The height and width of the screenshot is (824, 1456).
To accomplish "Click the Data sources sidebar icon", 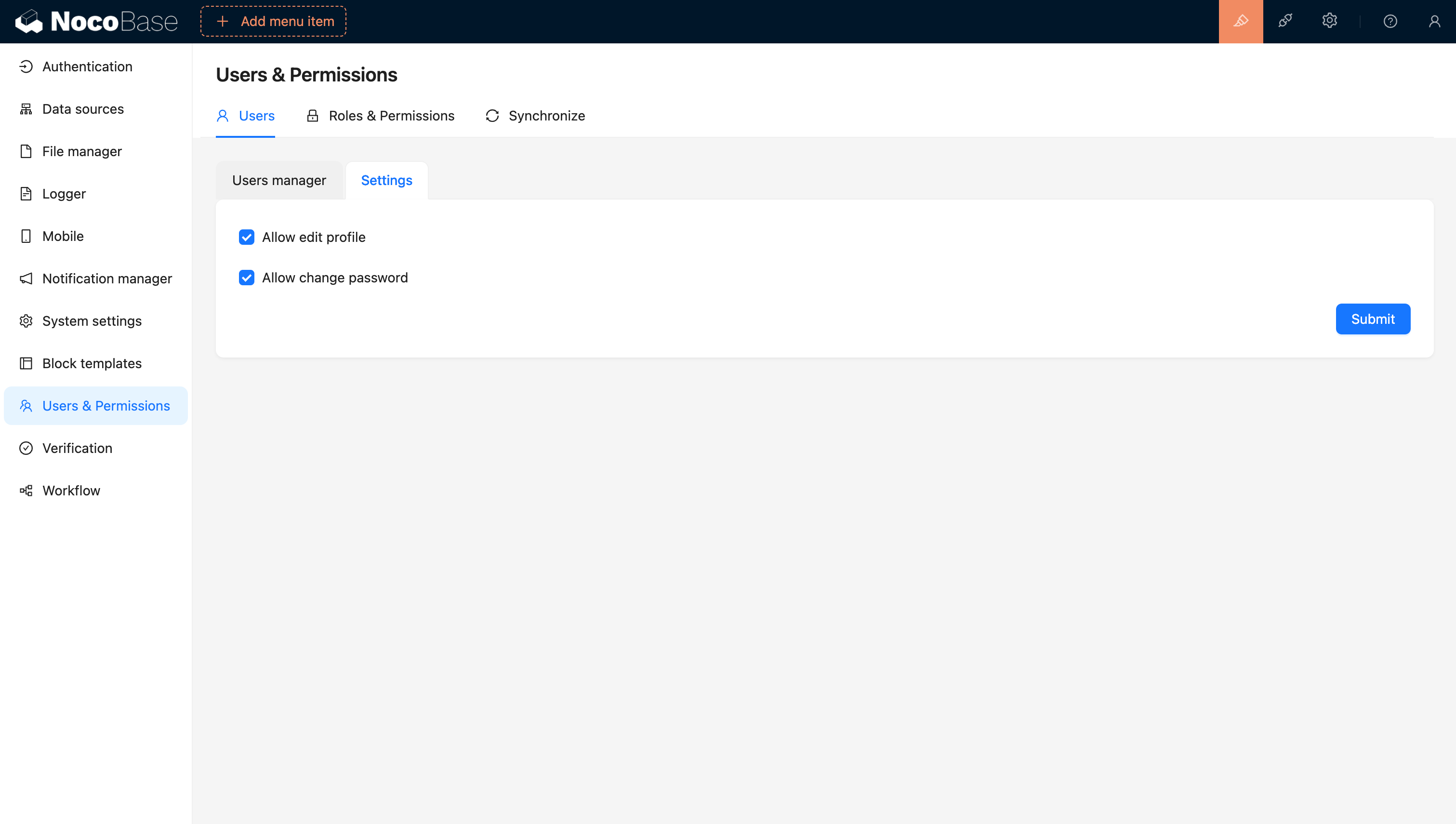I will tap(26, 109).
